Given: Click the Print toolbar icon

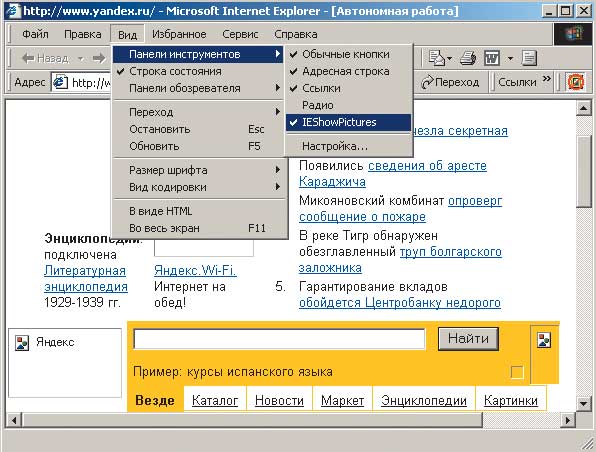Looking at the screenshot, I should 468,58.
